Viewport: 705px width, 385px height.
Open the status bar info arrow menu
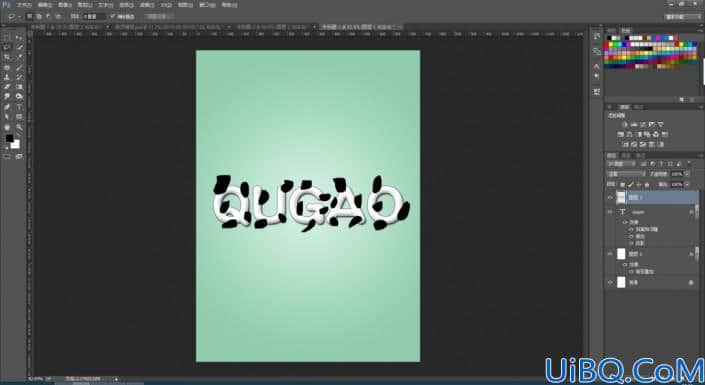coord(116,379)
